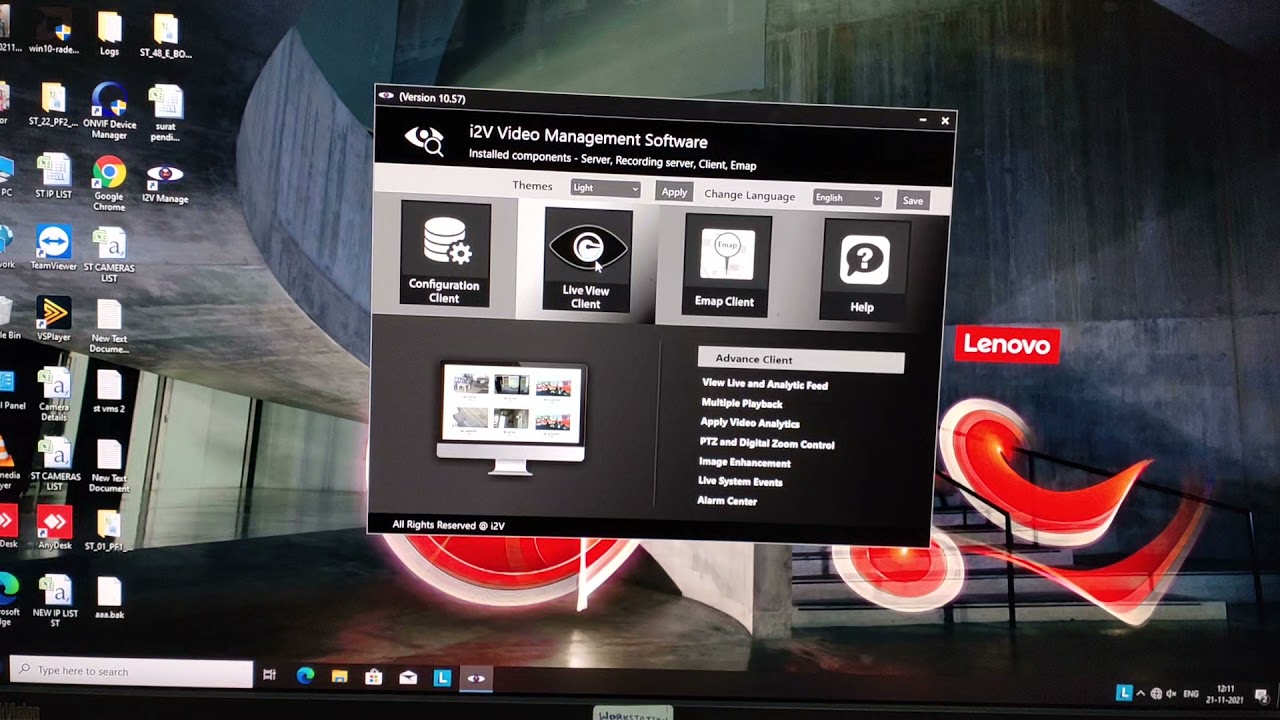1280x720 pixels.
Task: Open the Configuration Client tile
Action: (x=446, y=254)
